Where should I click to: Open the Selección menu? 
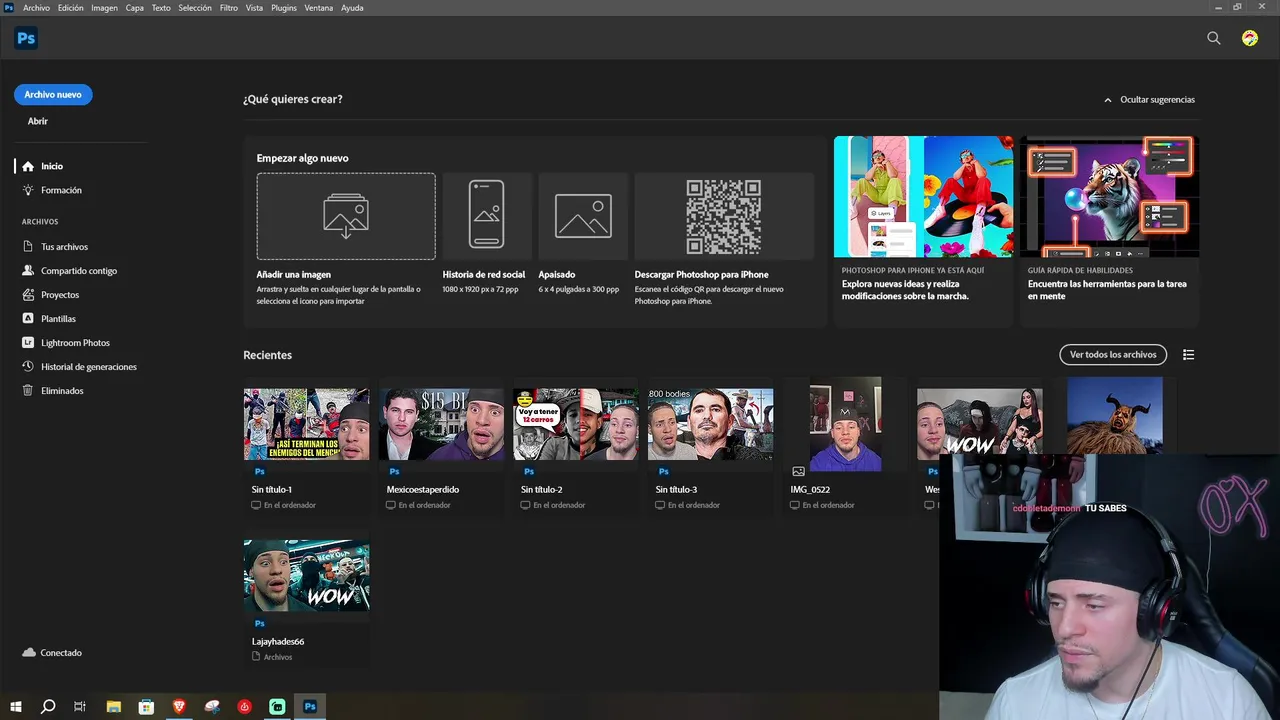(x=195, y=8)
